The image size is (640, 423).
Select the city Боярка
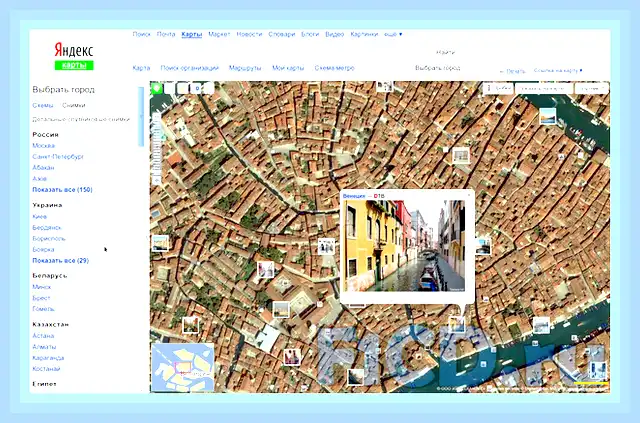pyautogui.click(x=43, y=249)
